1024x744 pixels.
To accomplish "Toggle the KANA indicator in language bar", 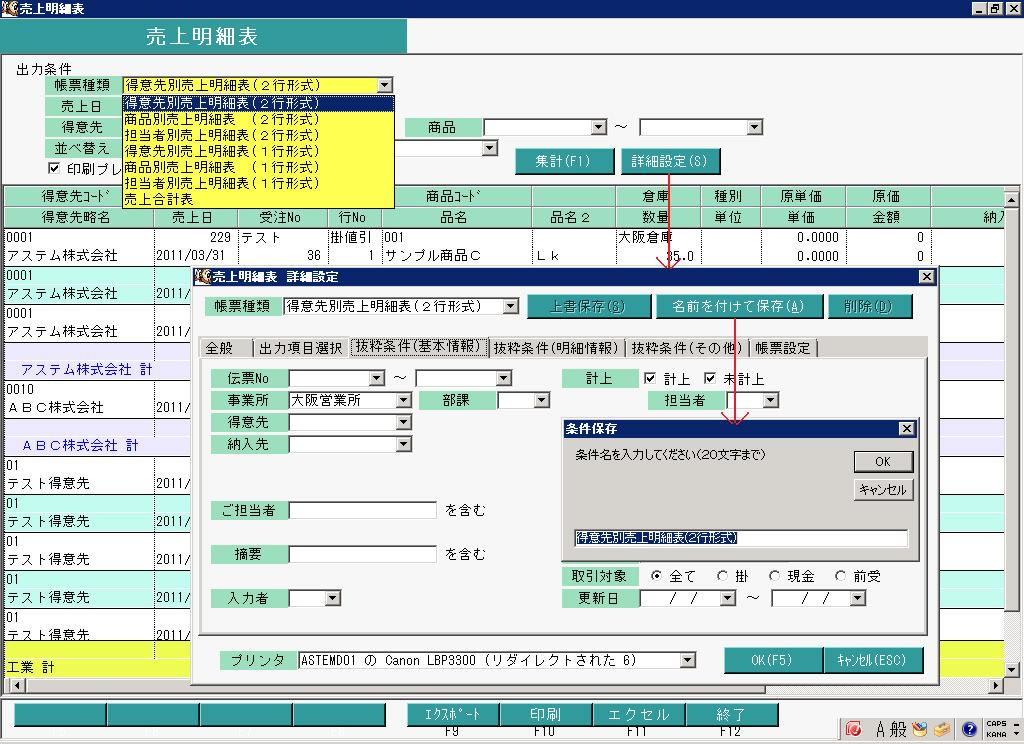I will click(x=996, y=734).
